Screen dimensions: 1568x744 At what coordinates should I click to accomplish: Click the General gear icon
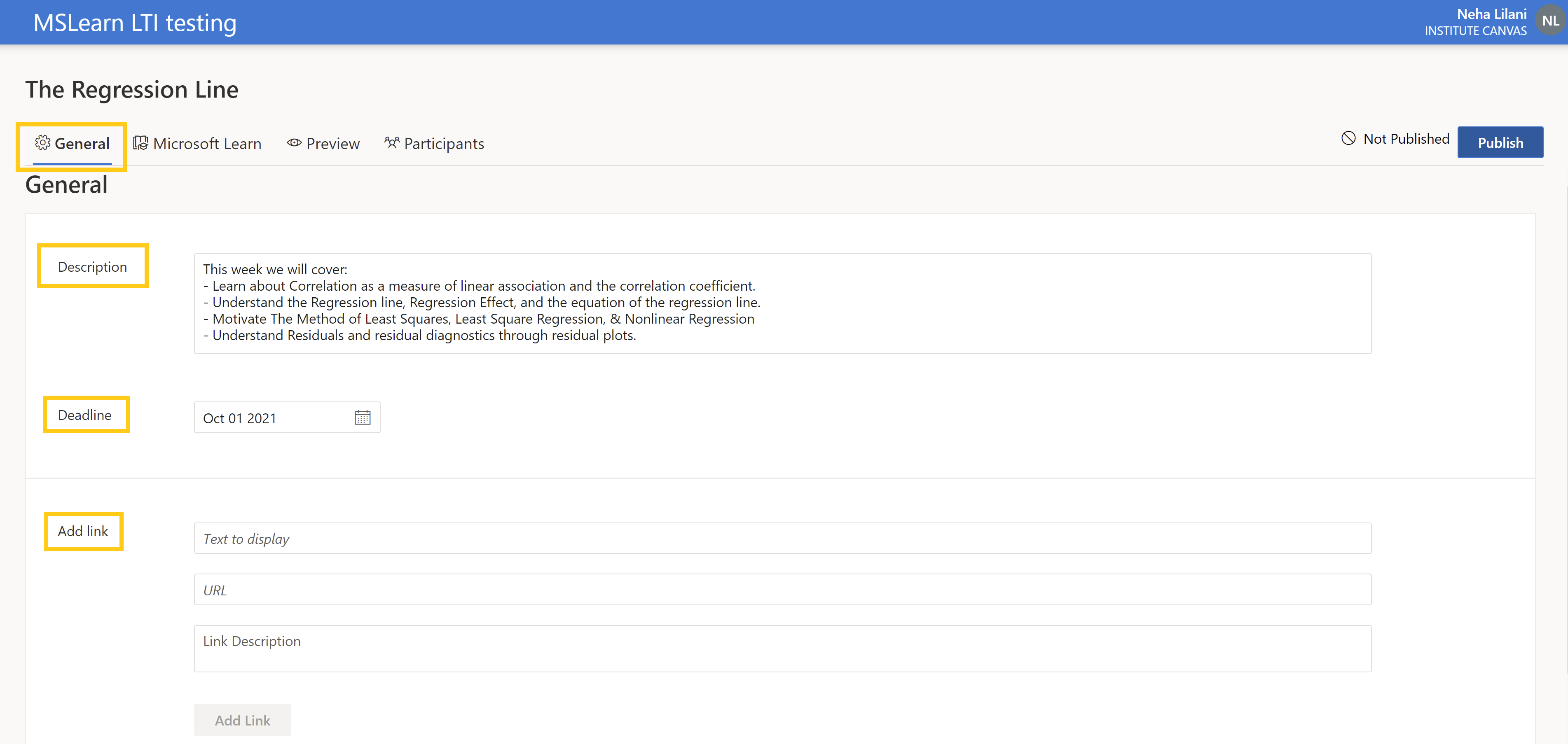point(42,143)
